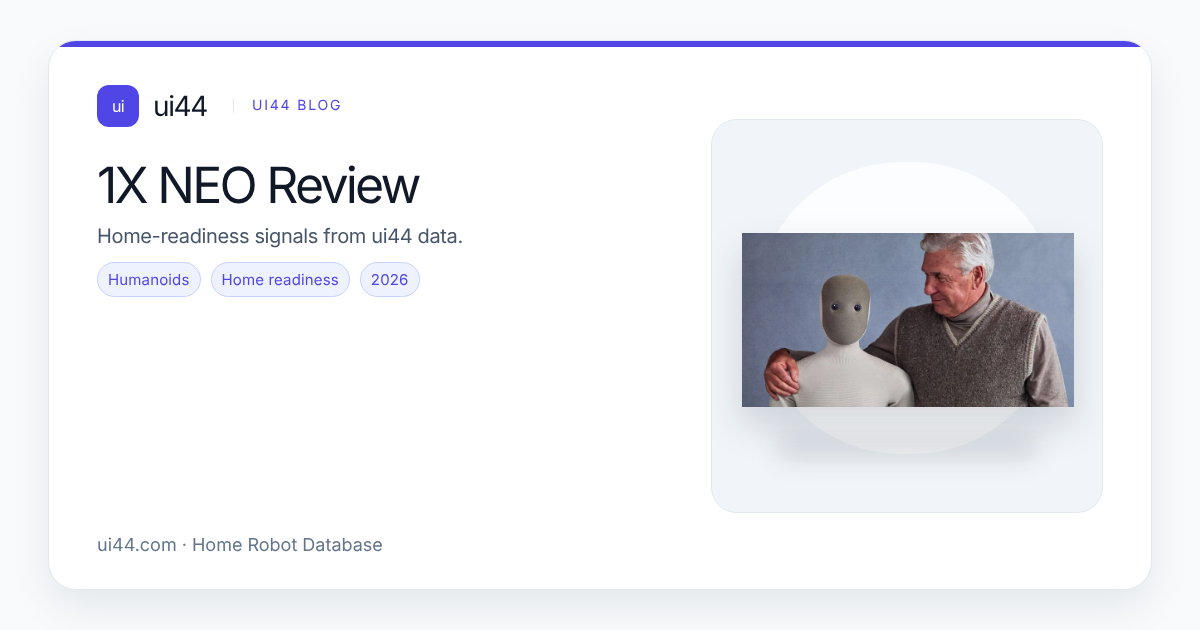The width and height of the screenshot is (1200, 630).
Task: Click the ui44 brand name
Action: pos(180,106)
